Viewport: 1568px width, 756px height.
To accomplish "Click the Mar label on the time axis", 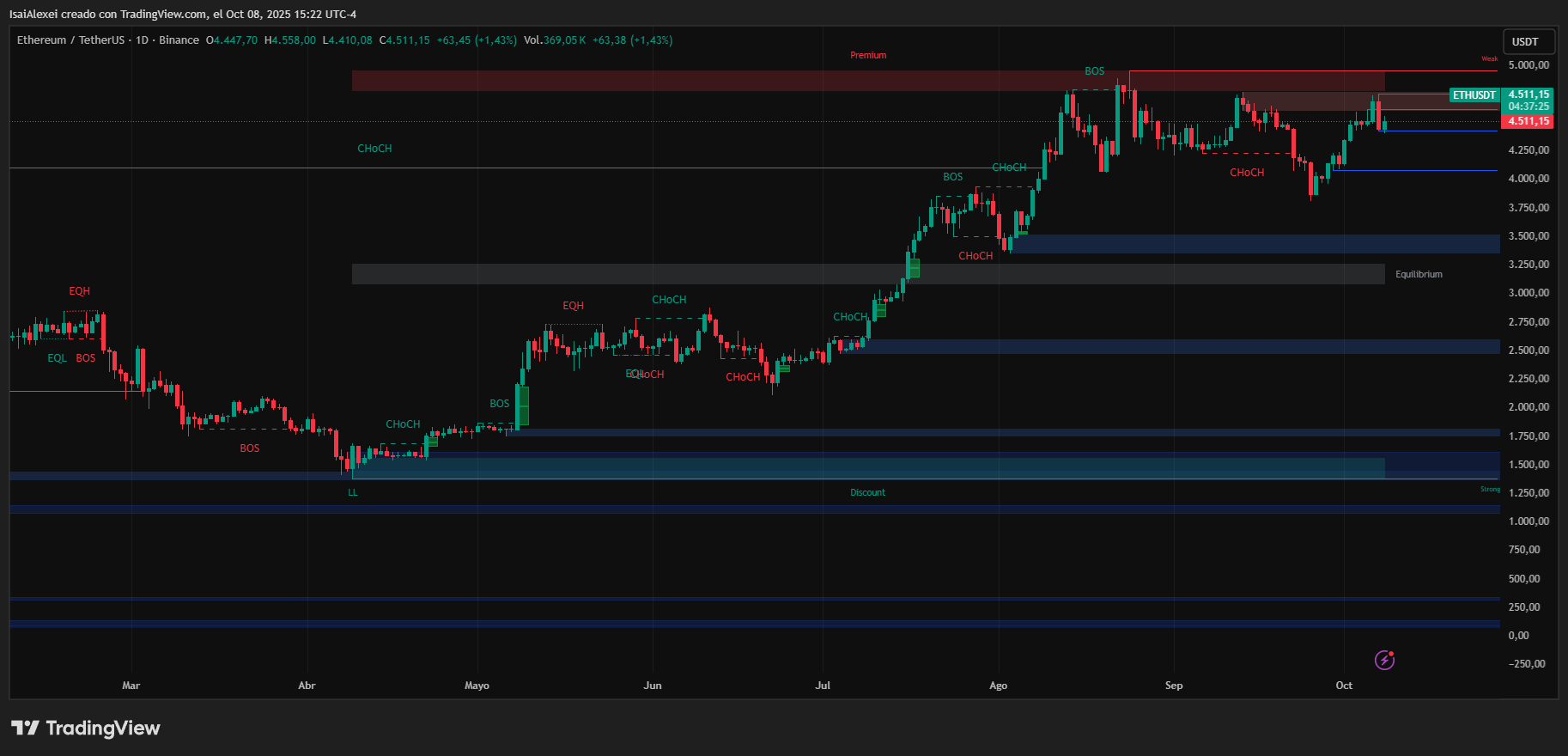I will pyautogui.click(x=131, y=686).
